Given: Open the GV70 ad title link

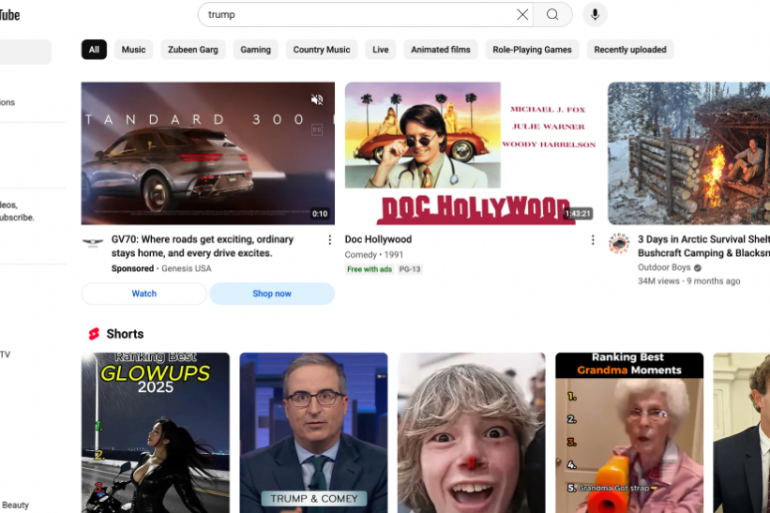Looking at the screenshot, I should pos(202,246).
